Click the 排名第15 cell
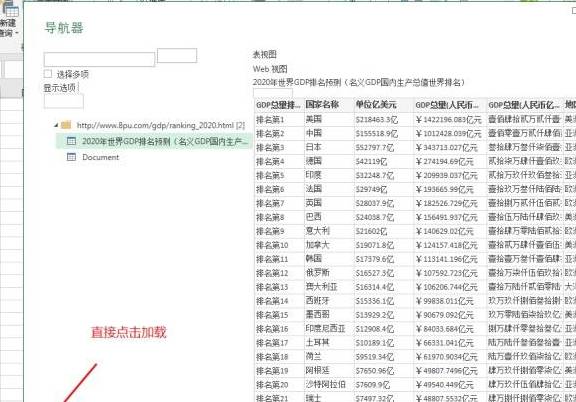This screenshot has height=402, width=576. pos(279,315)
